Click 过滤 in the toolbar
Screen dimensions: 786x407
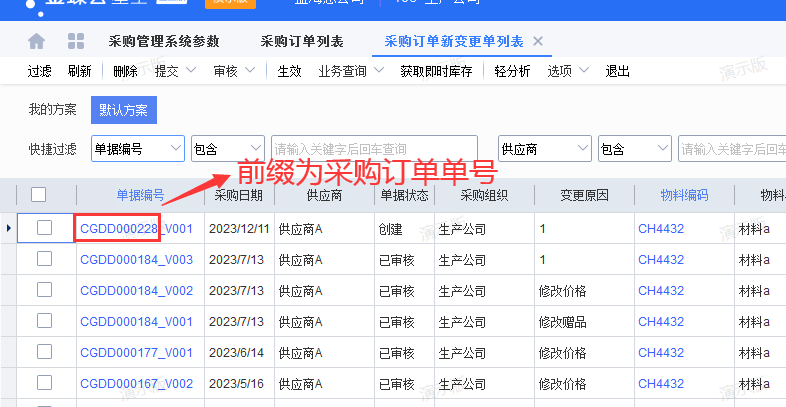pyautogui.click(x=39, y=71)
